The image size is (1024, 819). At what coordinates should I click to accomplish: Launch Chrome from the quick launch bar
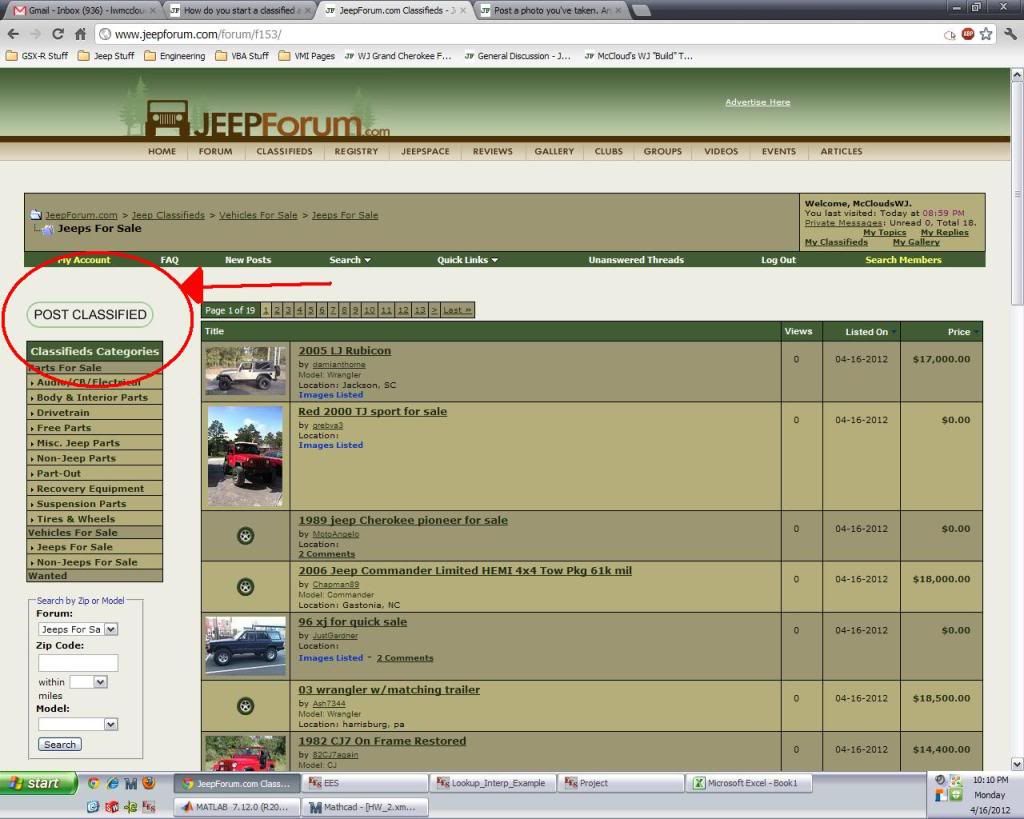[x=93, y=782]
